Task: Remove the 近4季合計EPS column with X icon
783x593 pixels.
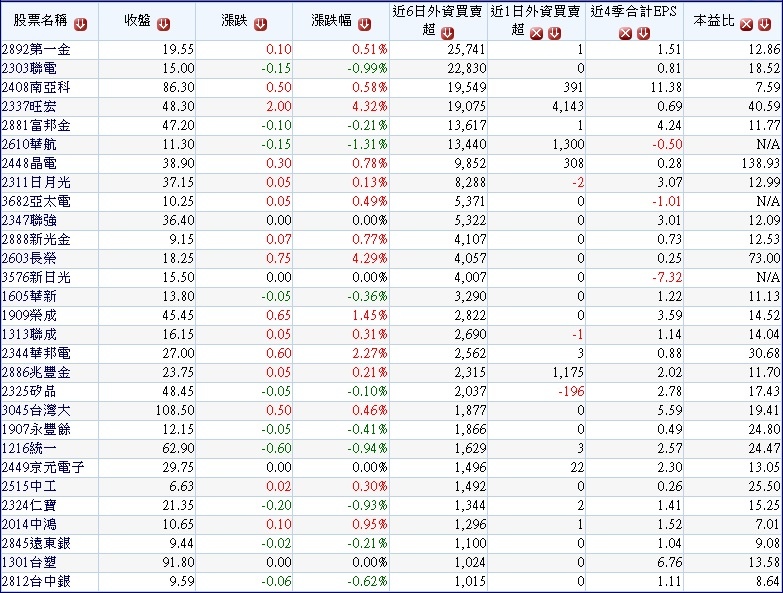Action: click(625, 33)
